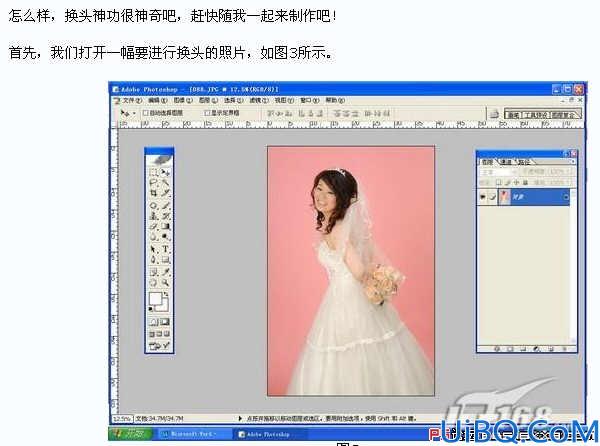Open the 图层复合 (Layer Comps) palette well tab
This screenshot has width=600, height=446.
coord(563,115)
